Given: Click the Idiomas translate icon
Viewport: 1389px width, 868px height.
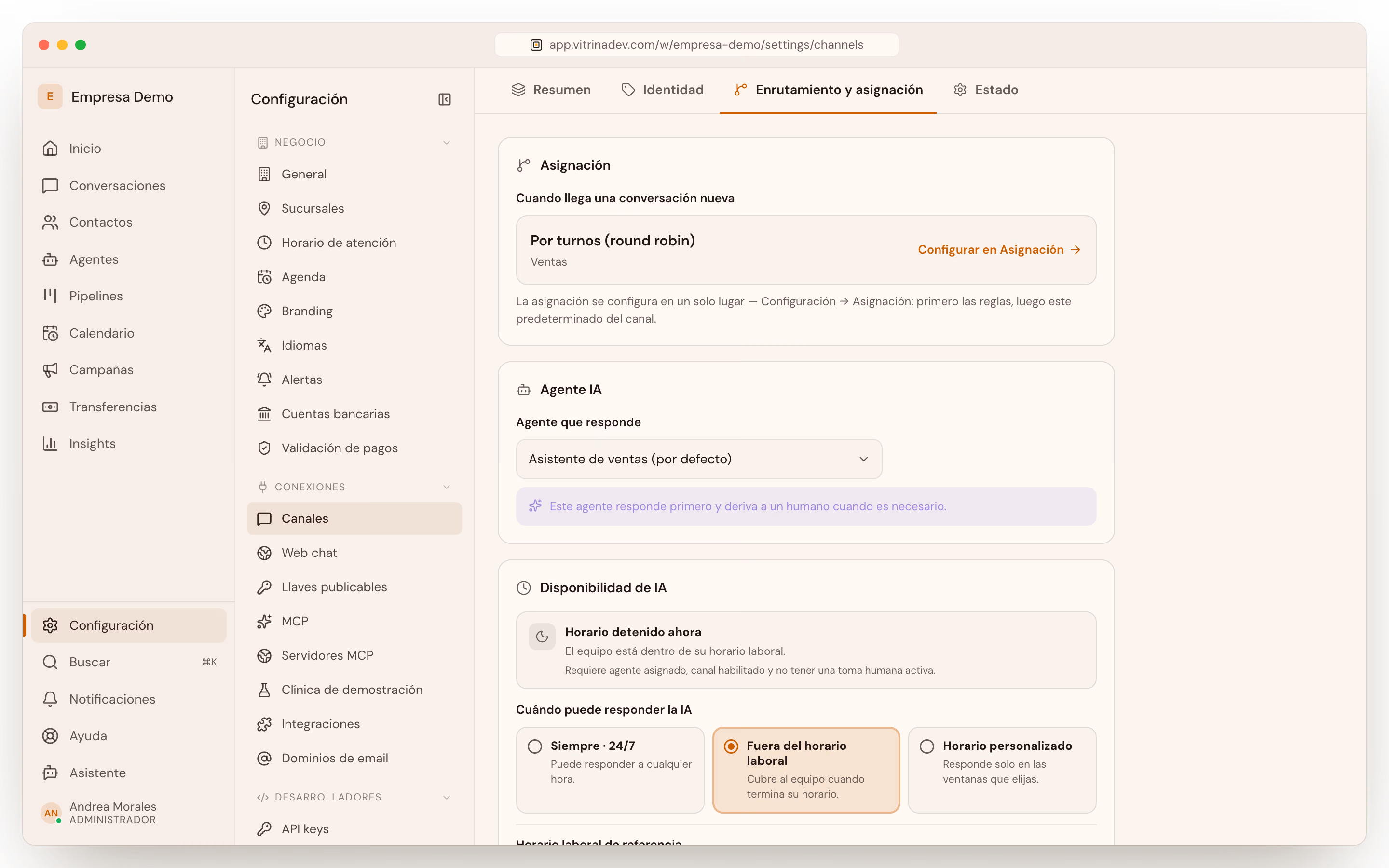Looking at the screenshot, I should tap(264, 345).
